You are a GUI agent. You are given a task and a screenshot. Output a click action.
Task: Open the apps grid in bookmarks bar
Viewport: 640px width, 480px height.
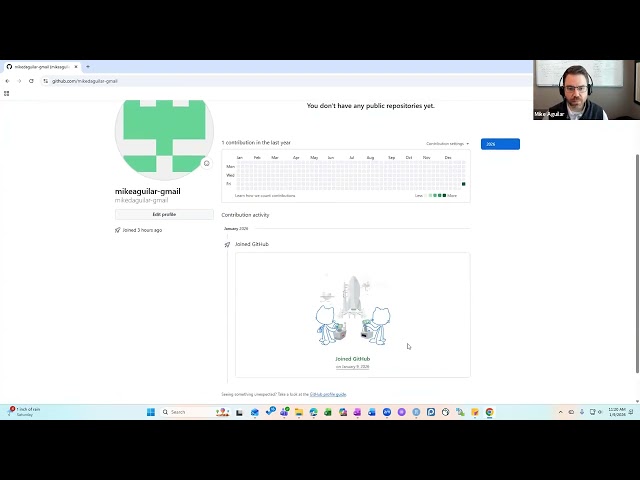click(x=7, y=93)
